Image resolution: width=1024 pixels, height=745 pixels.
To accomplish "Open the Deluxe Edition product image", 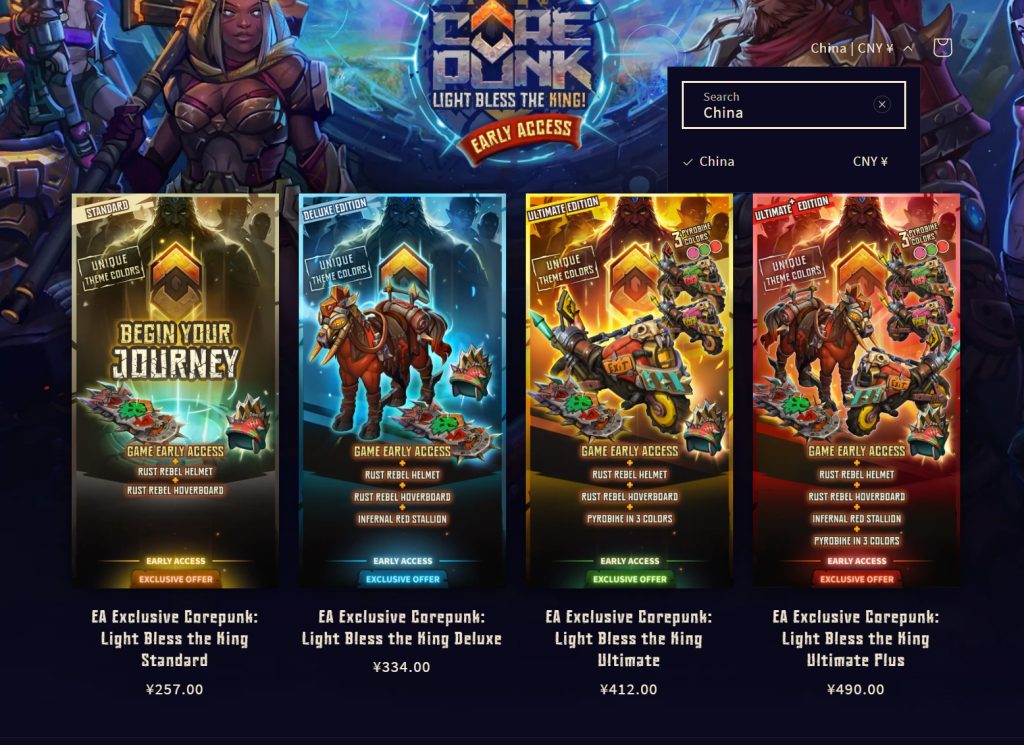I will pos(402,391).
